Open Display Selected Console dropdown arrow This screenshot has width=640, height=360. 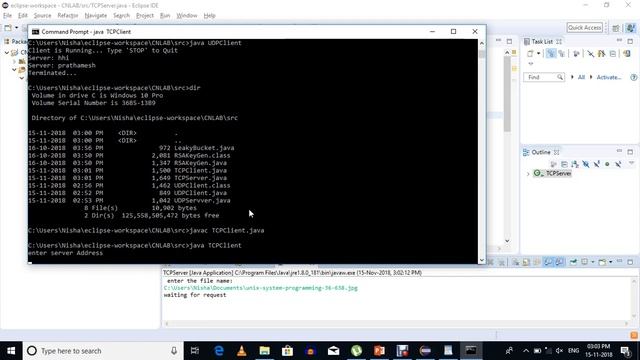pos(593,262)
